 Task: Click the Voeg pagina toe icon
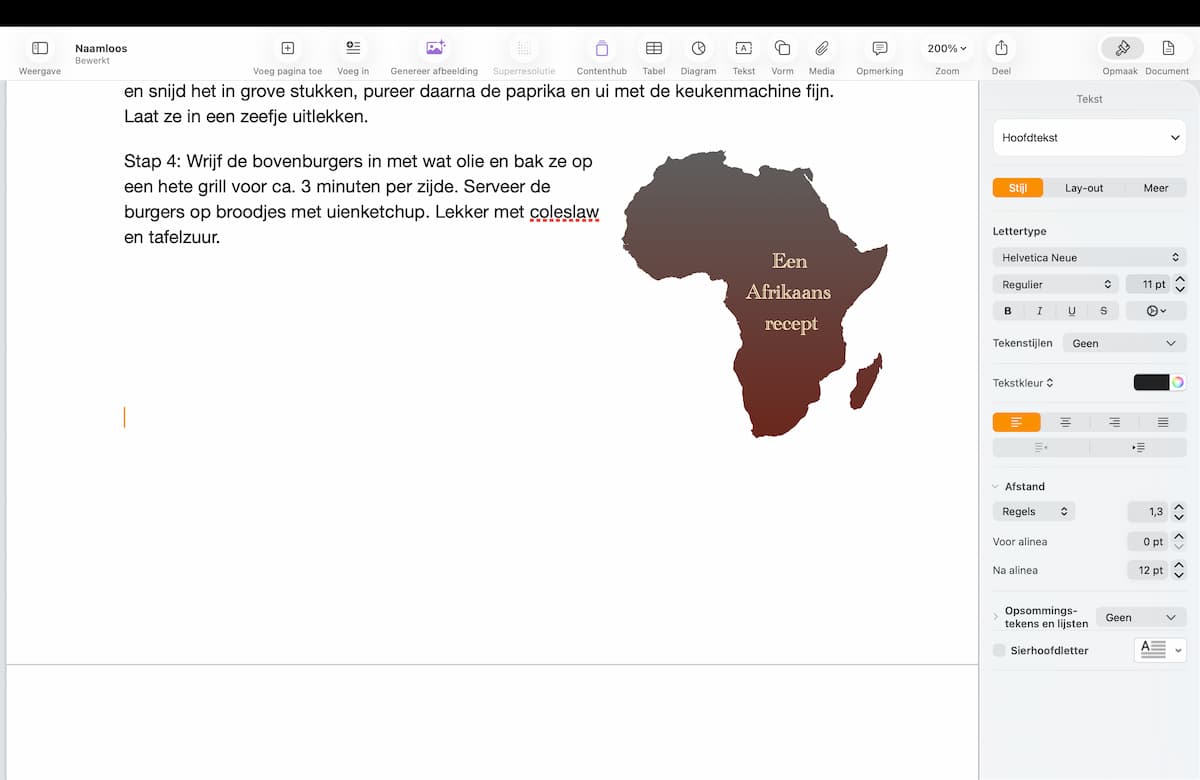click(x=287, y=49)
